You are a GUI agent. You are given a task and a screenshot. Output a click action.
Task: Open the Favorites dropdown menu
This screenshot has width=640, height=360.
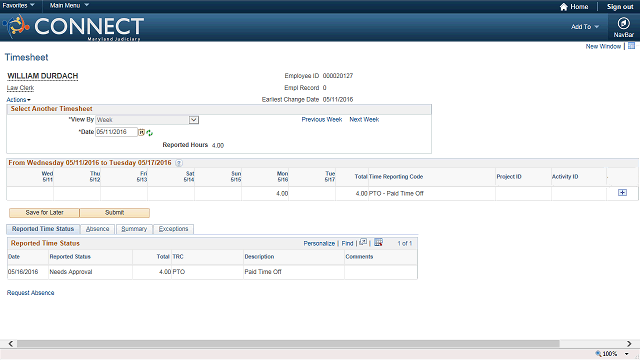point(18,5)
